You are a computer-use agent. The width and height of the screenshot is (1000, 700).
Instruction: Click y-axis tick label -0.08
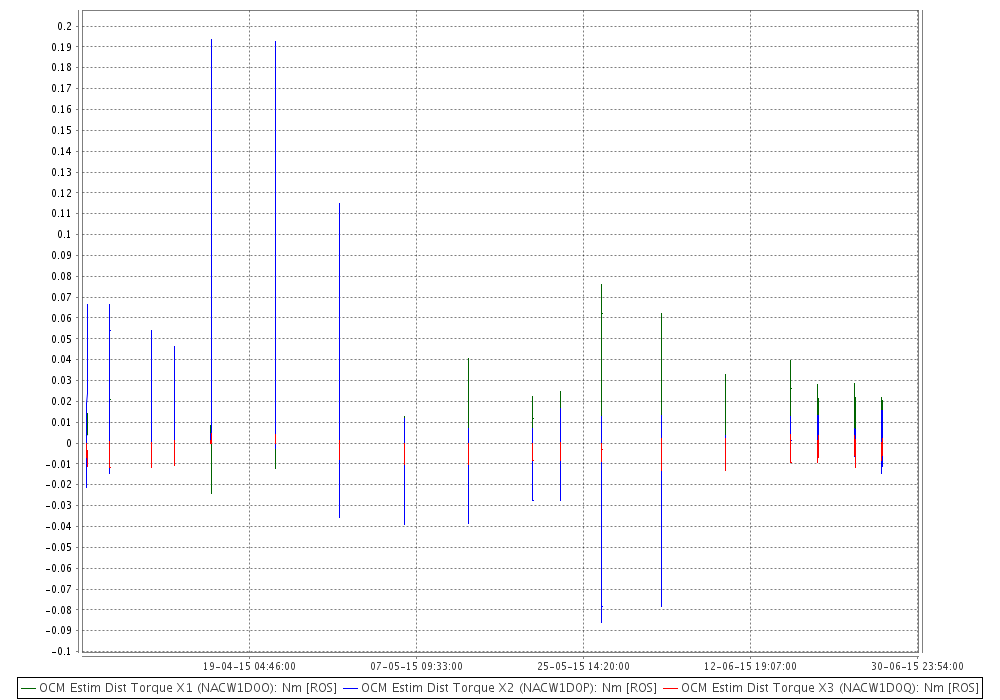point(59,609)
